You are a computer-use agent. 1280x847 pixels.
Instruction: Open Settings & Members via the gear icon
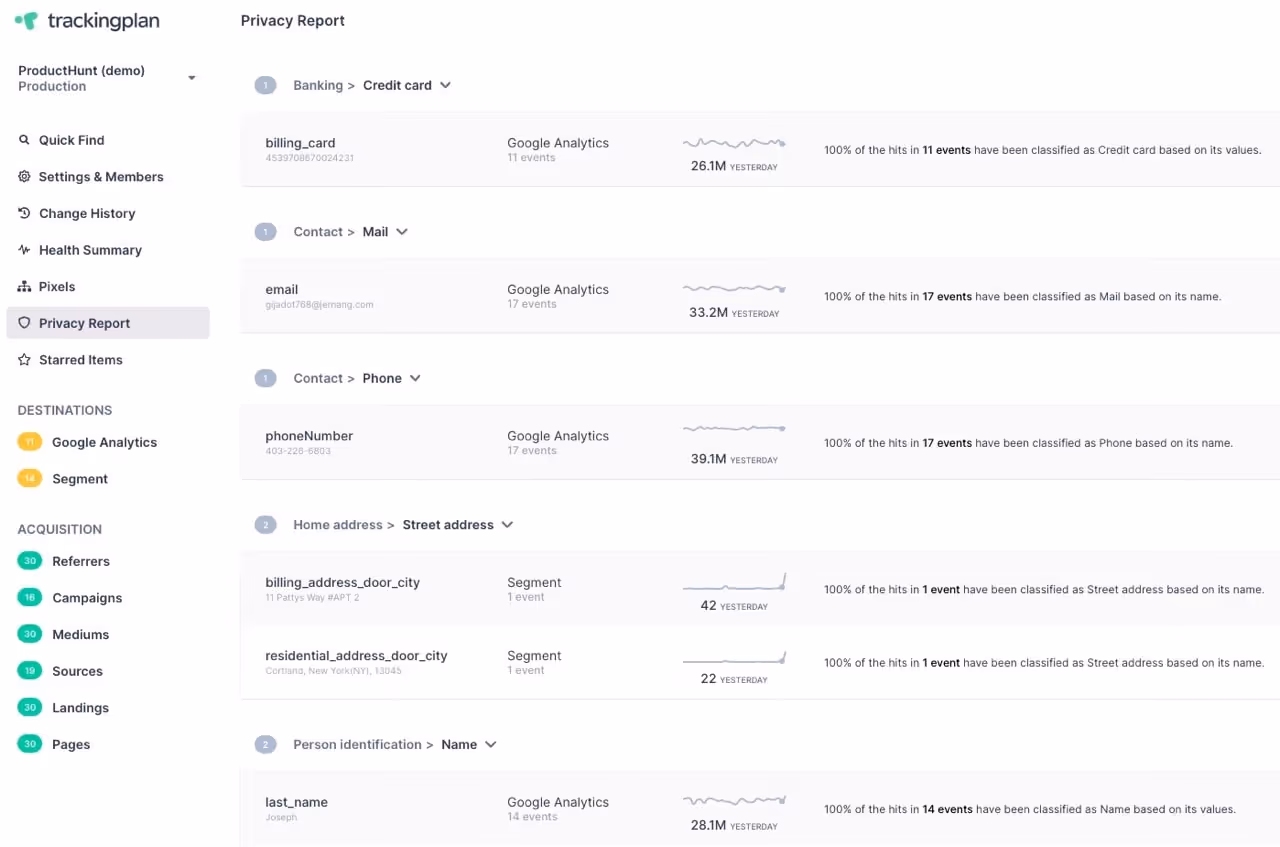coord(24,177)
